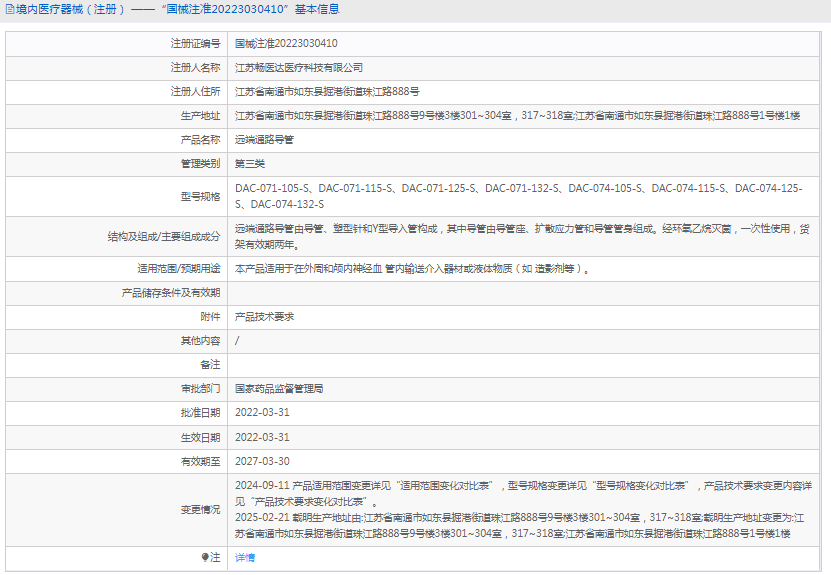
Task: Click the 注册证编号 row label
Action: coord(195,43)
